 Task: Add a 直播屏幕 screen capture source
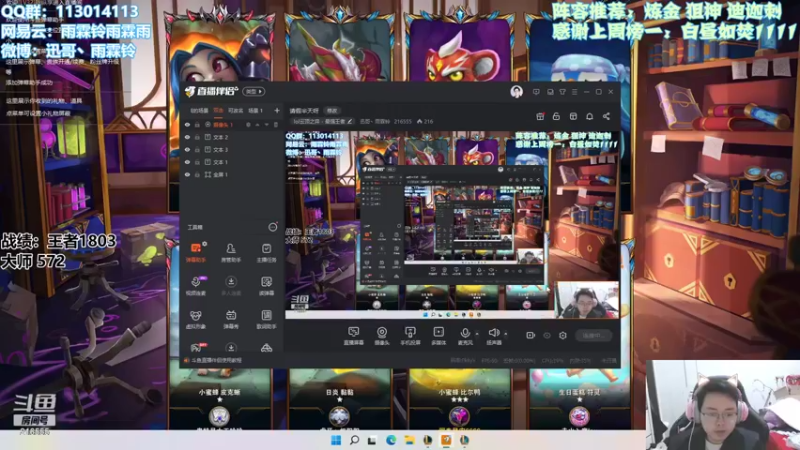(x=354, y=336)
